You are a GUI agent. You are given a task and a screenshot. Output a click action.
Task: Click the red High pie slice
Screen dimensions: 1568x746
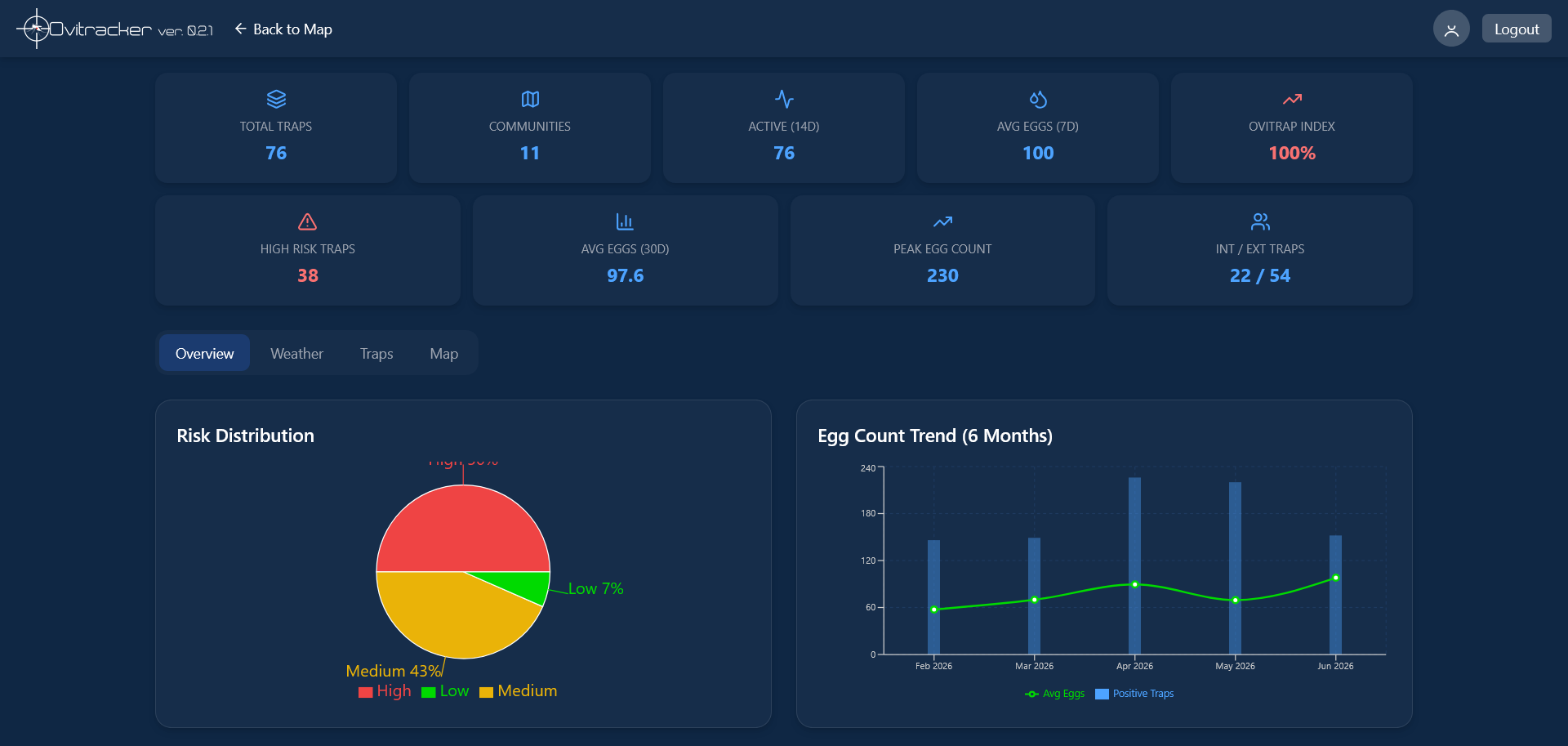pyautogui.click(x=463, y=527)
